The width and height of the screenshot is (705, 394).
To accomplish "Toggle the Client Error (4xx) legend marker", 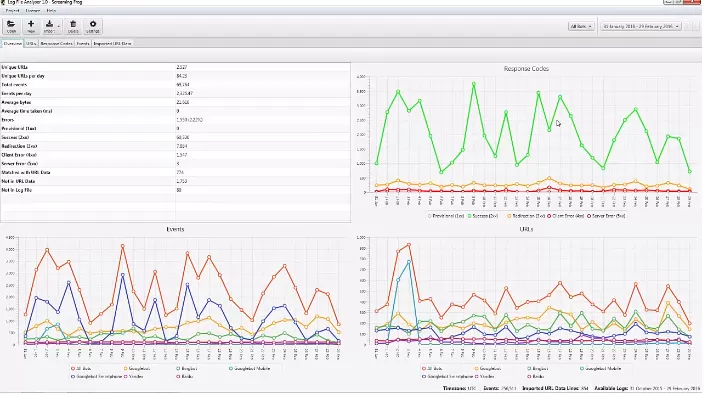I will [x=549, y=216].
